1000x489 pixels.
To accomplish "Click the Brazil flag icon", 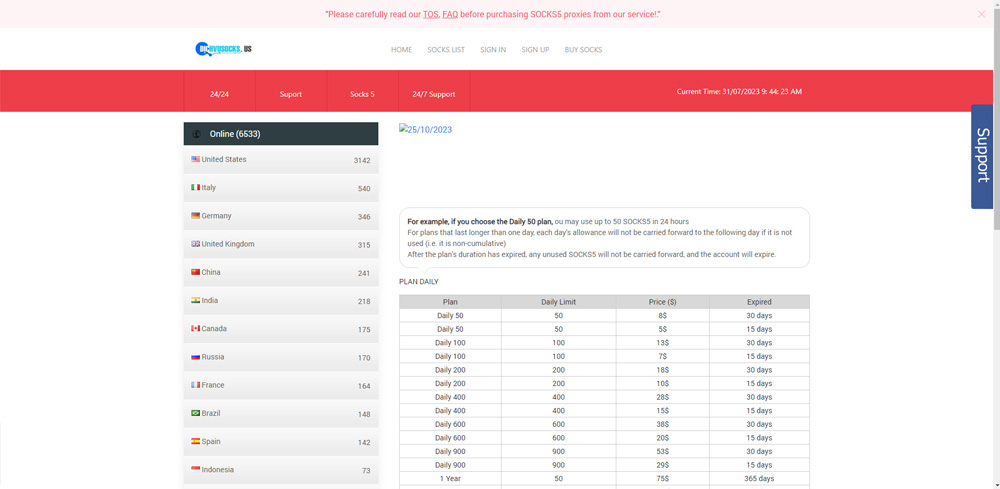I will click(x=196, y=413).
